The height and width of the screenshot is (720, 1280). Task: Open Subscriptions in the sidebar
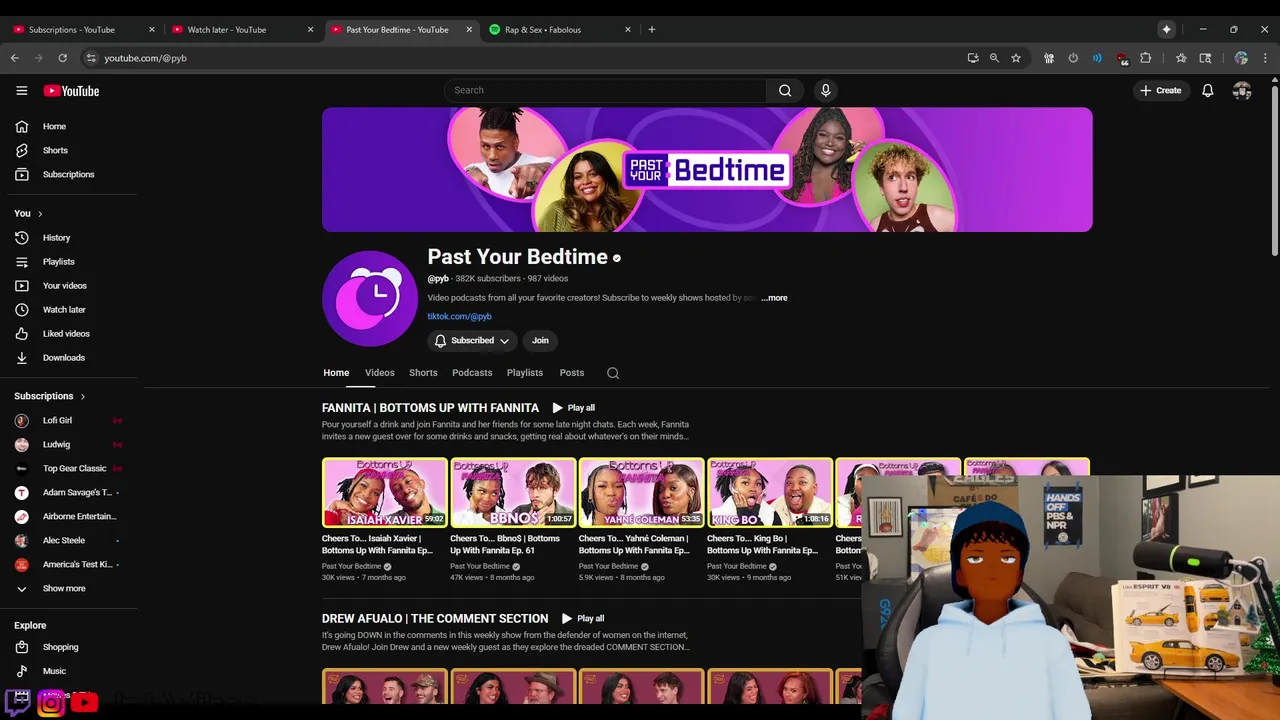pyautogui.click(x=68, y=174)
